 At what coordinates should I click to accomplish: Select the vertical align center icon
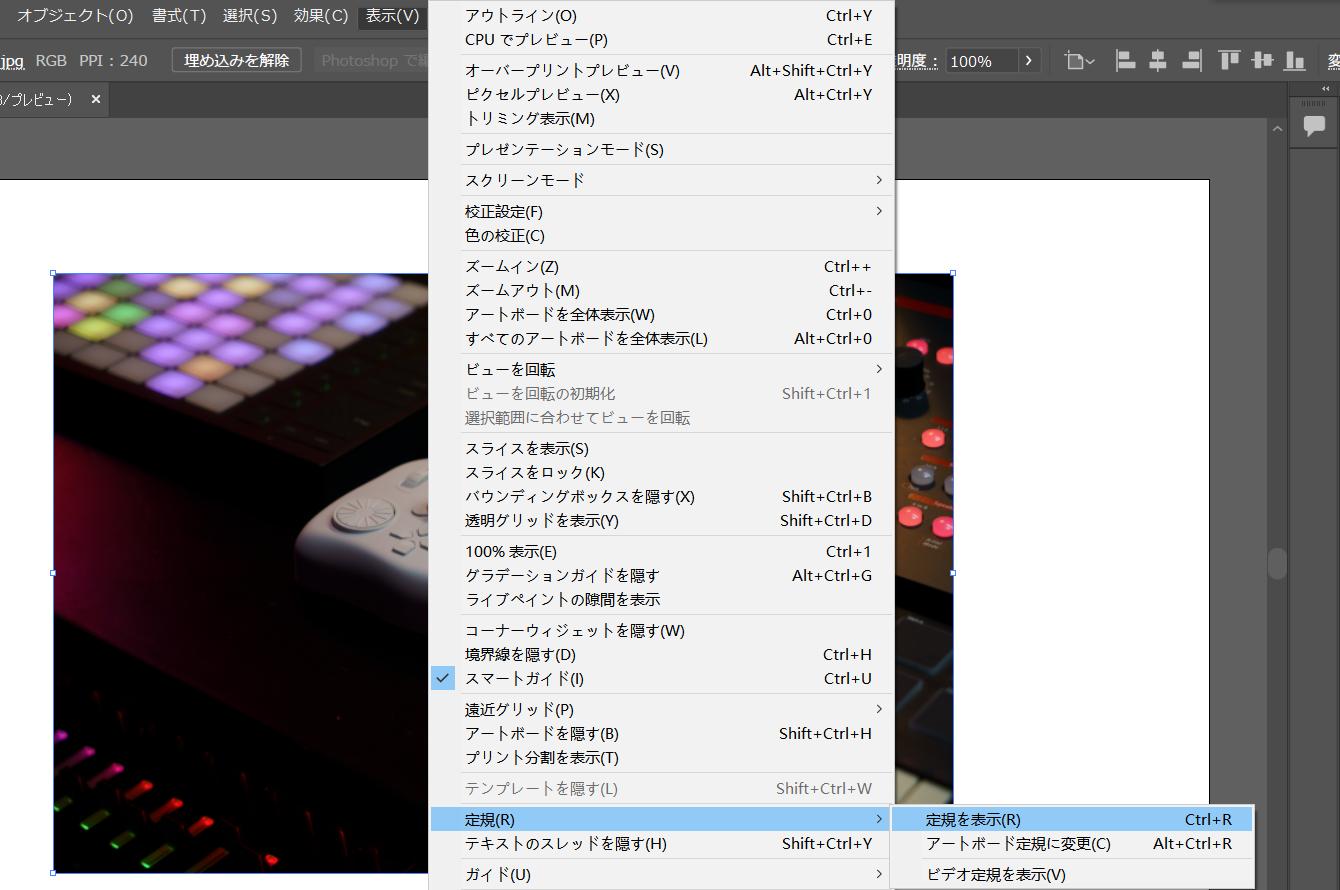click(1261, 60)
